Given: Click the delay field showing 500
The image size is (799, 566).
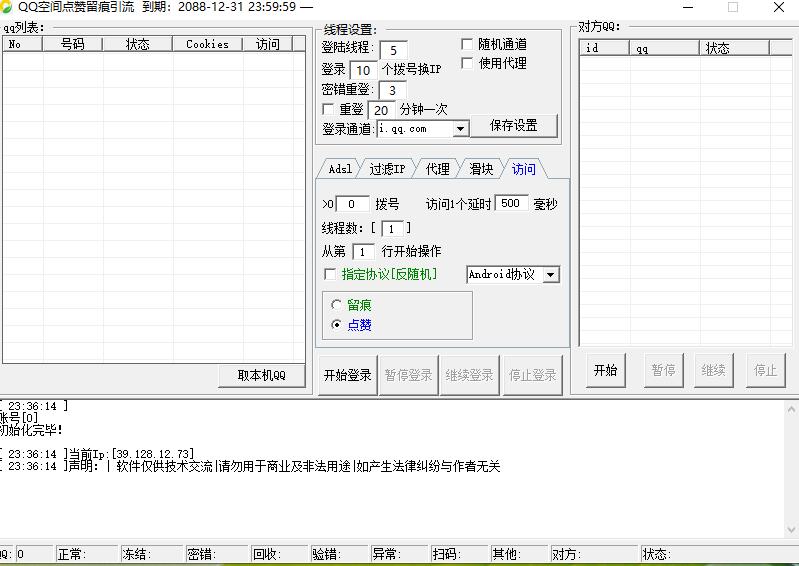Looking at the screenshot, I should pyautogui.click(x=511, y=203).
